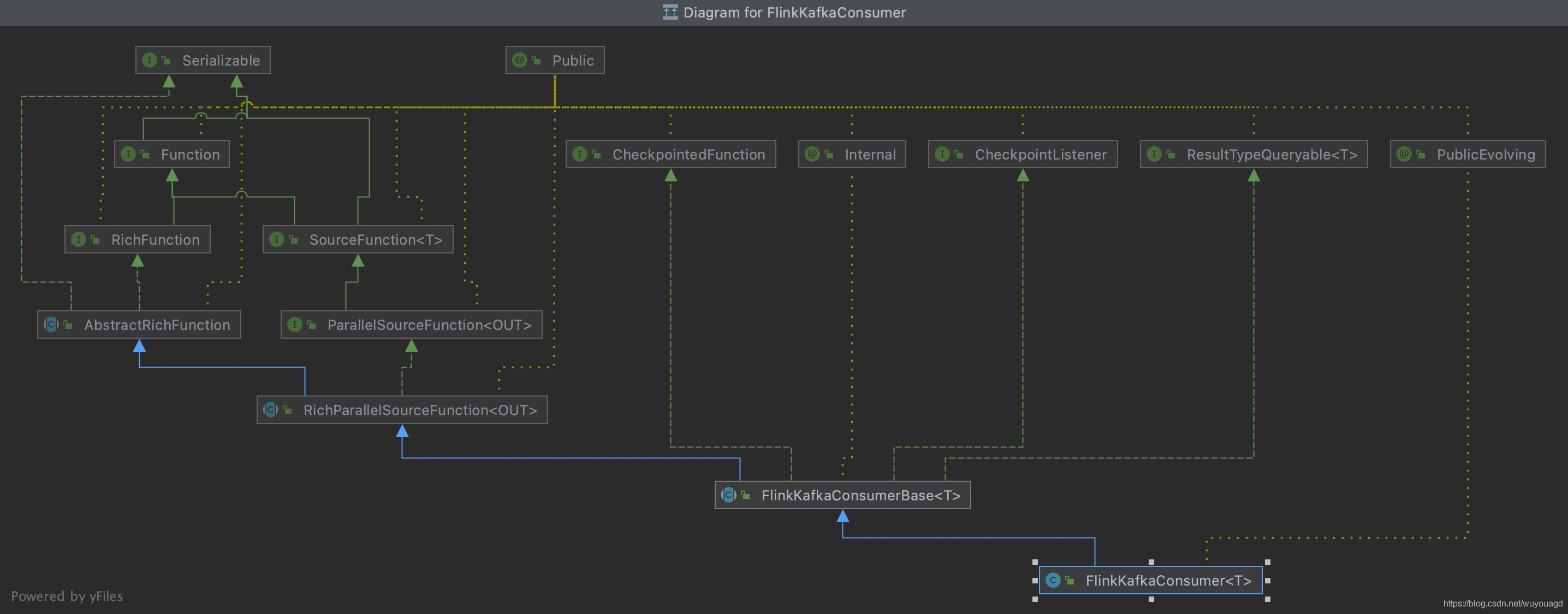
Task: Select the AbstractRichFunction label
Action: 157,324
